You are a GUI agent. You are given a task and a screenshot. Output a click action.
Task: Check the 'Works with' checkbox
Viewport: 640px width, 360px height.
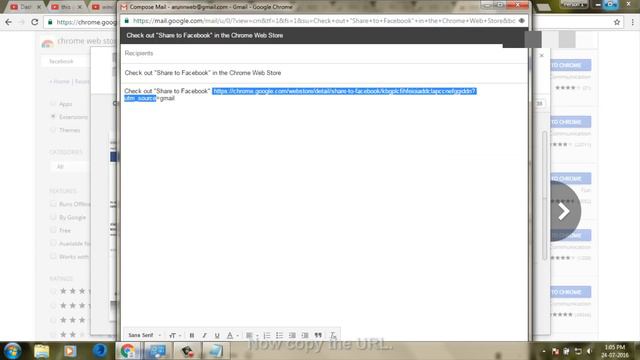click(x=53, y=256)
